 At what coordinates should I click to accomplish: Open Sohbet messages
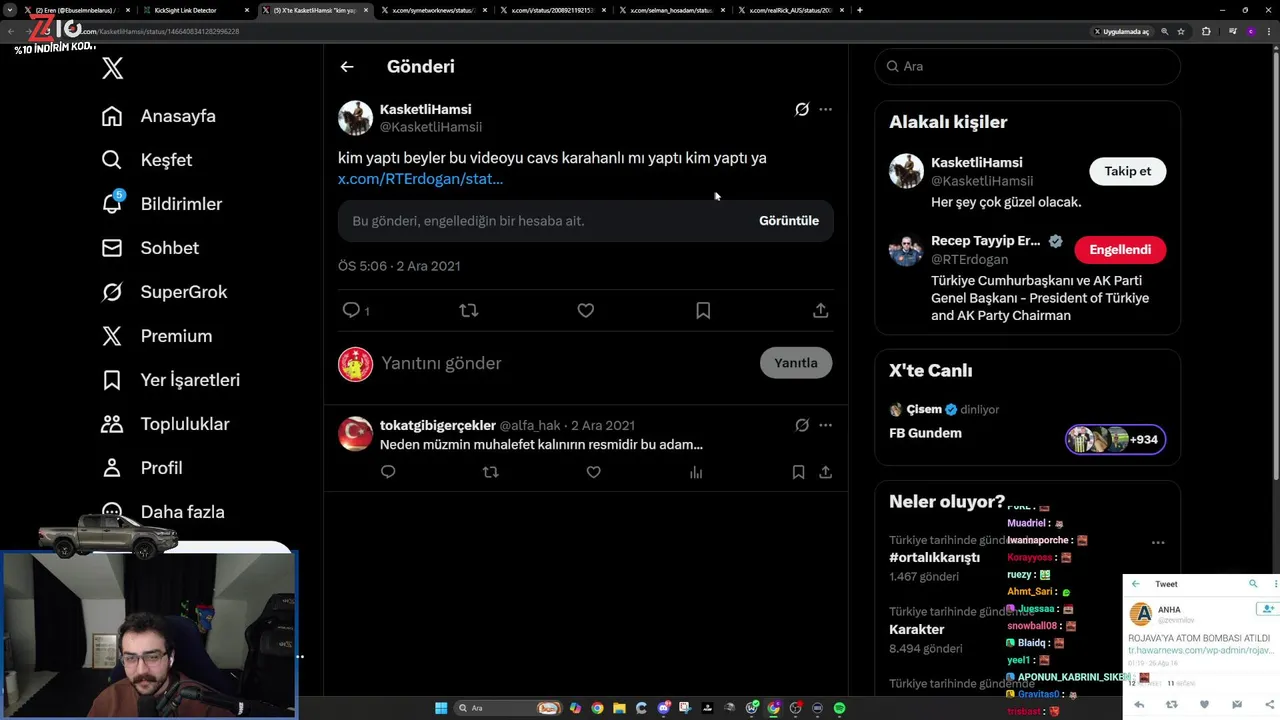click(150, 248)
